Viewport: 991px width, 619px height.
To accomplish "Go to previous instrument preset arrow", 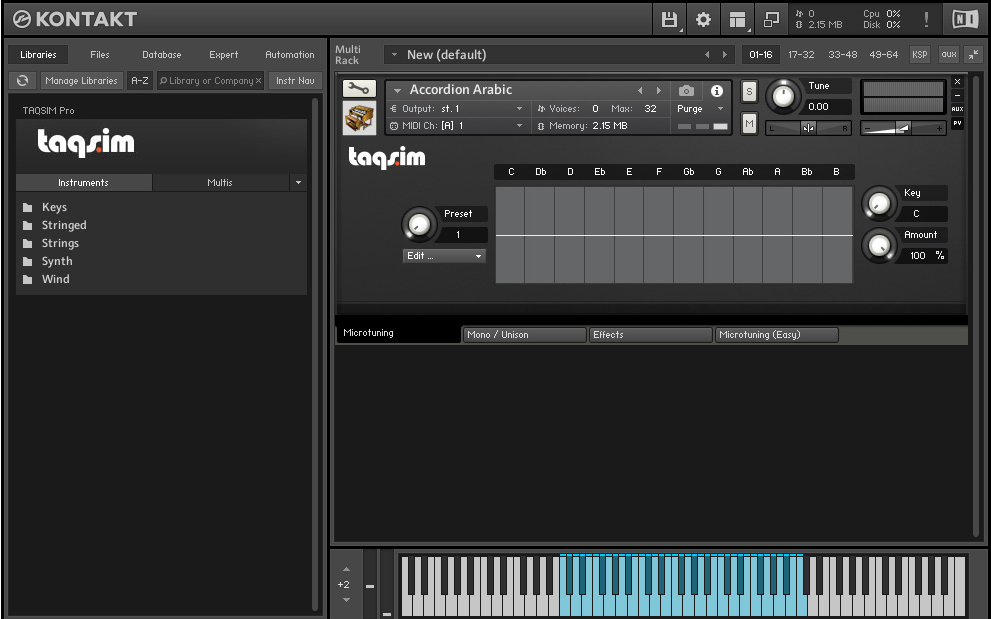I will point(640,90).
